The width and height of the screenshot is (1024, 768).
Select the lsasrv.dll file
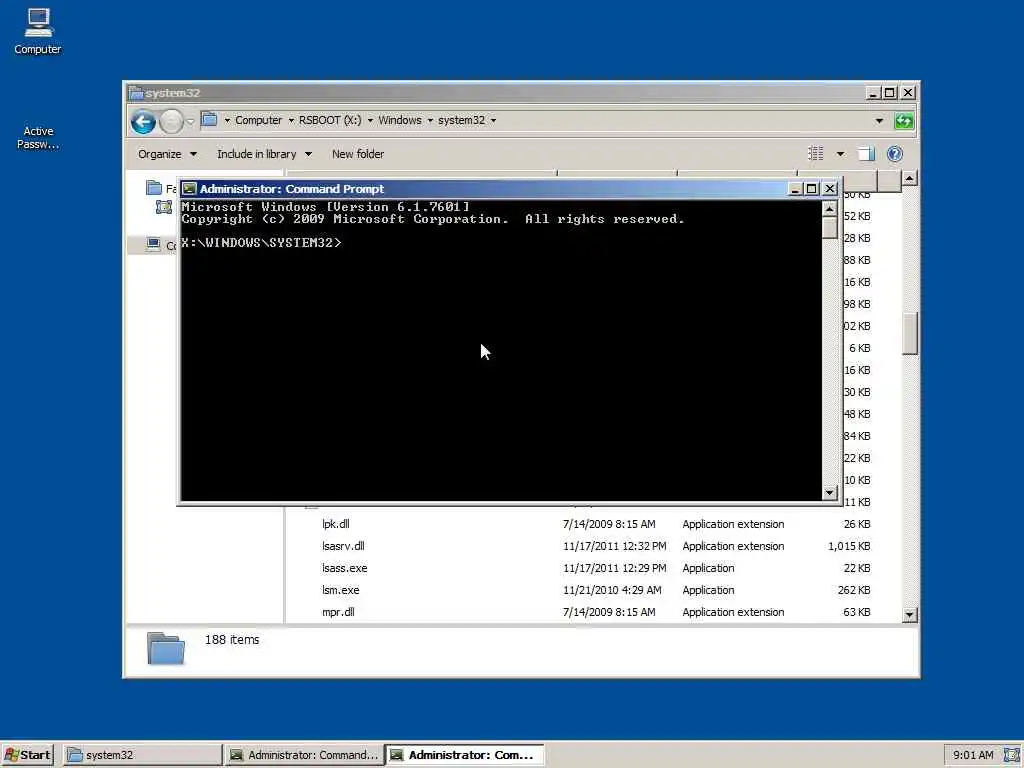pos(343,546)
